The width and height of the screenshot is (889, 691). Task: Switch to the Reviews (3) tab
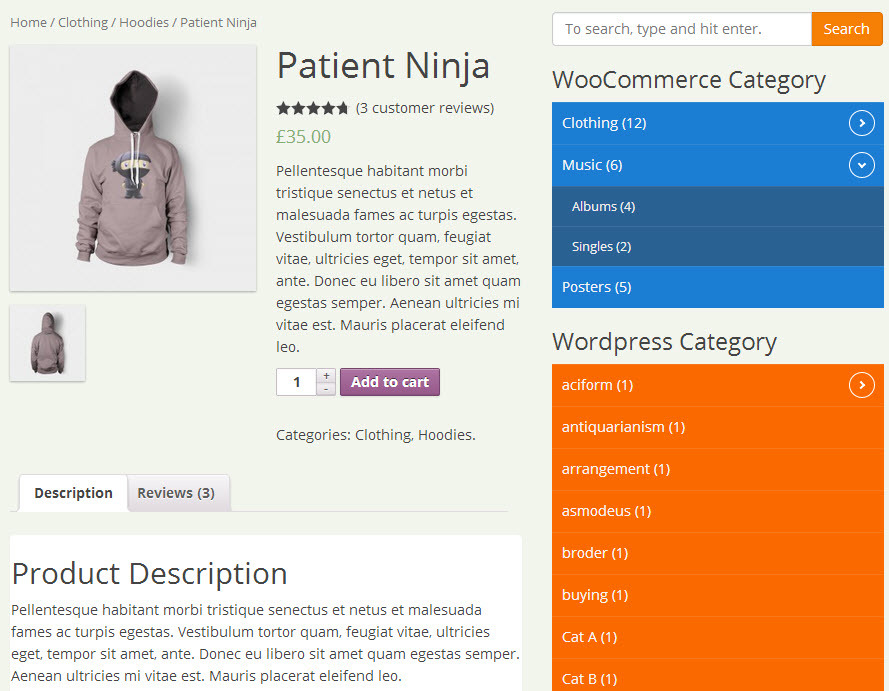coord(176,493)
